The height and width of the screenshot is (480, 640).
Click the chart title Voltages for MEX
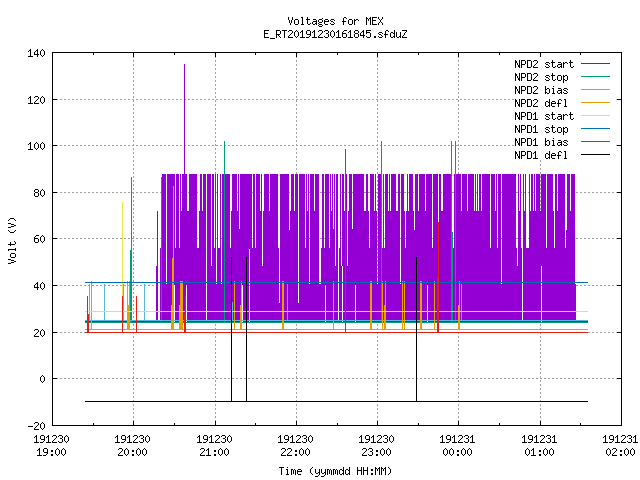tap(335, 21)
